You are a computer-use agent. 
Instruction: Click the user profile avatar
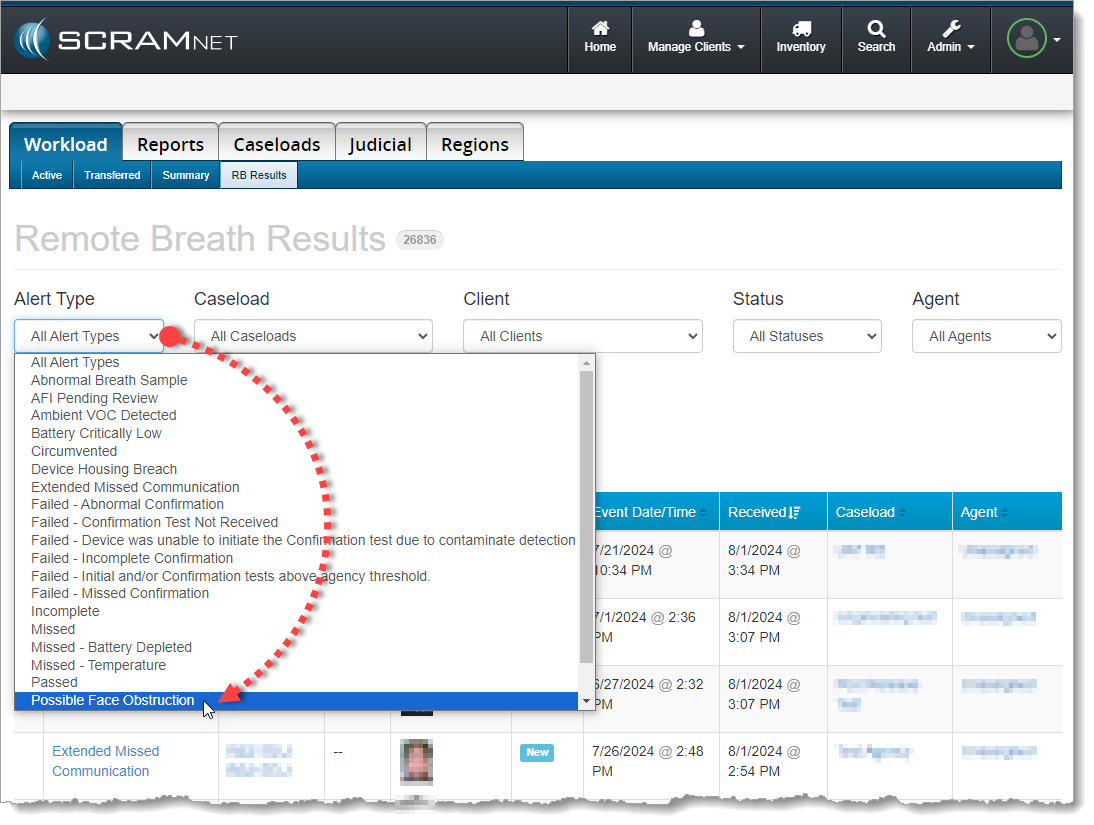(x=1026, y=39)
